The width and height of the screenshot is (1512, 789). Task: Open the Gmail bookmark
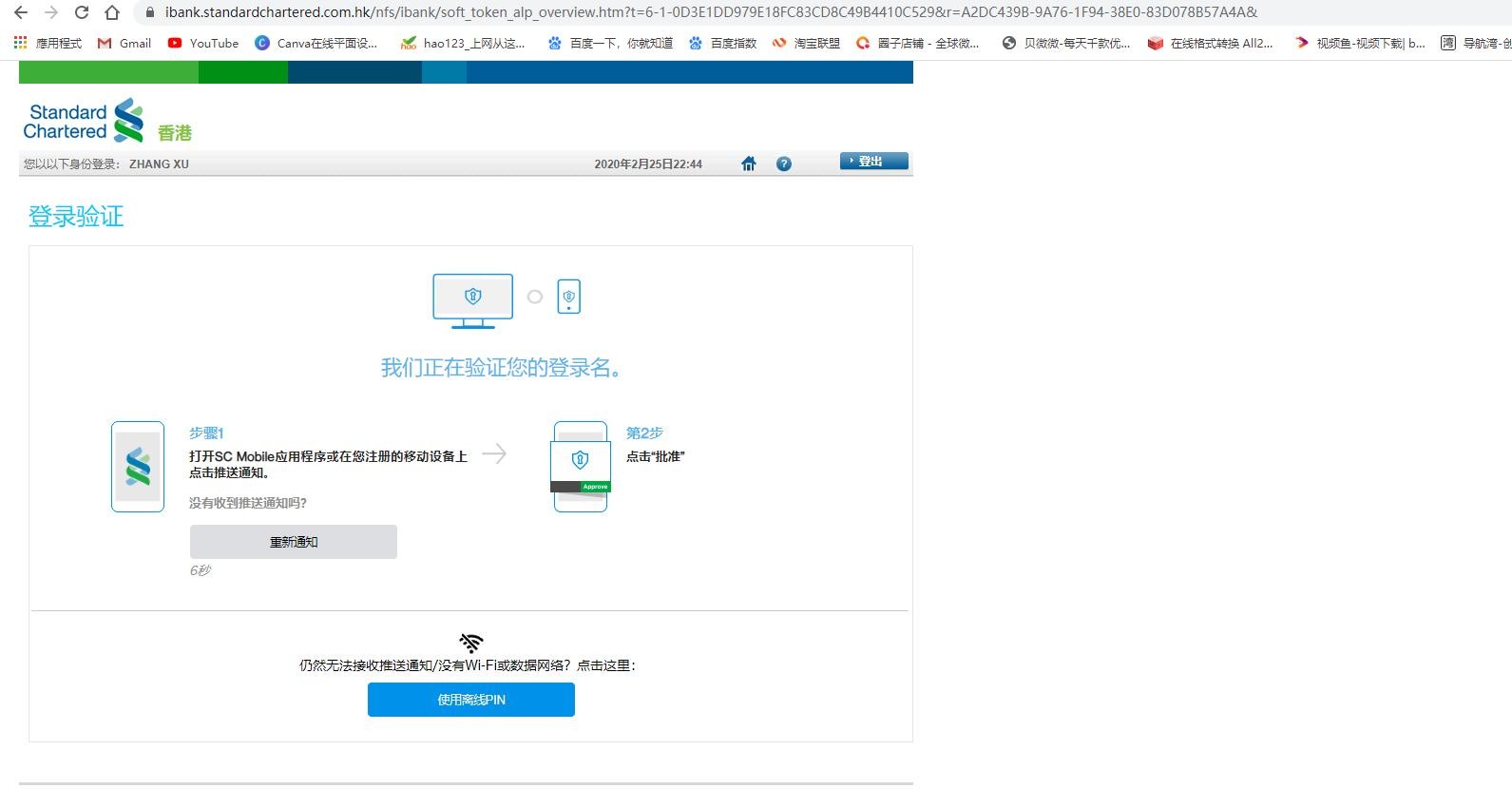(124, 43)
